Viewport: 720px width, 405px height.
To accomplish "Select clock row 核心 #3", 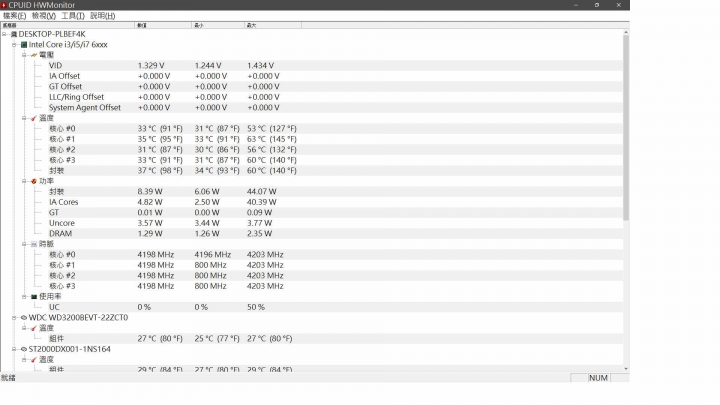I will click(335, 286).
